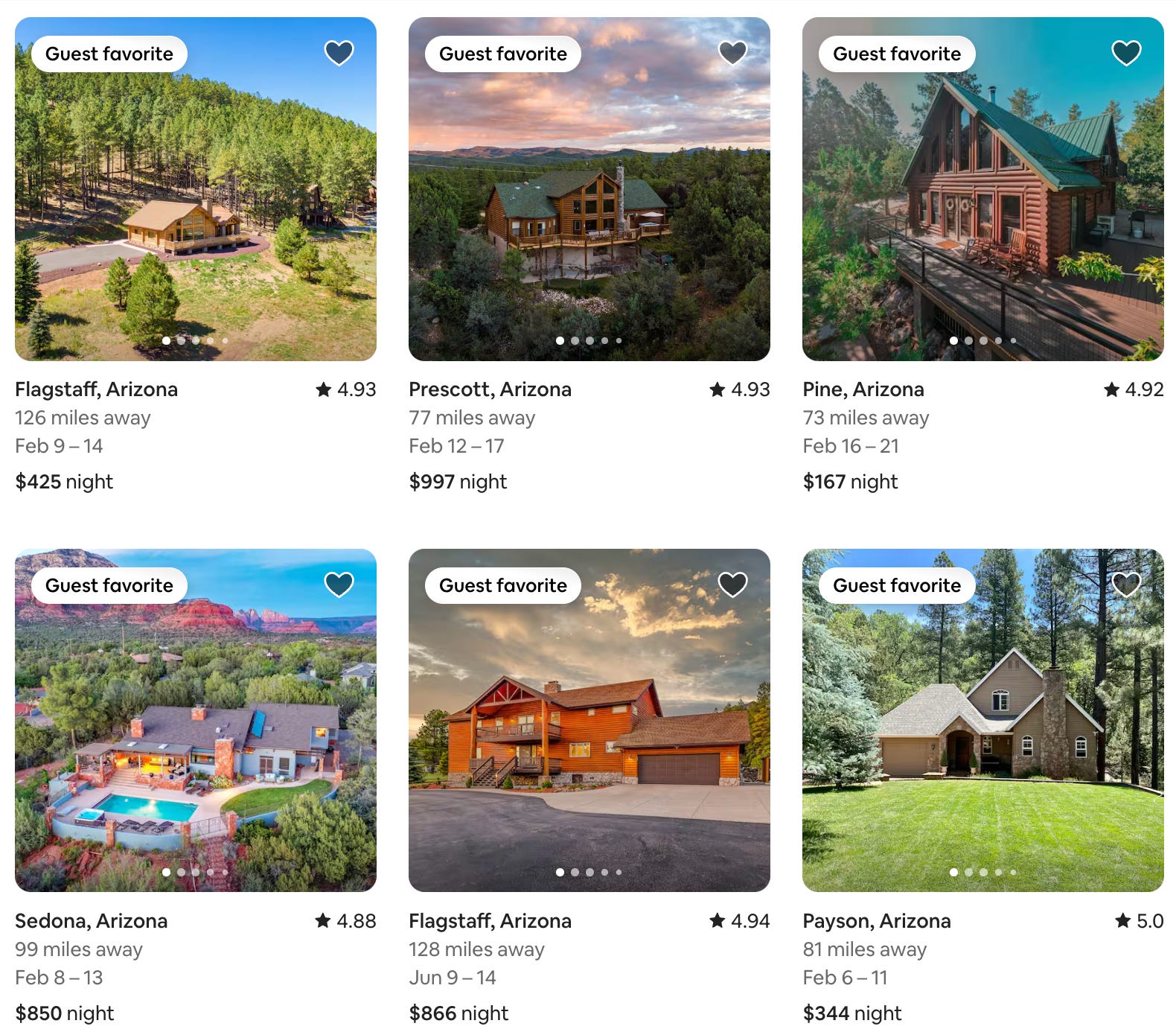
Task: Favorite the Payson, Arizona home
Action: pos(1126,585)
